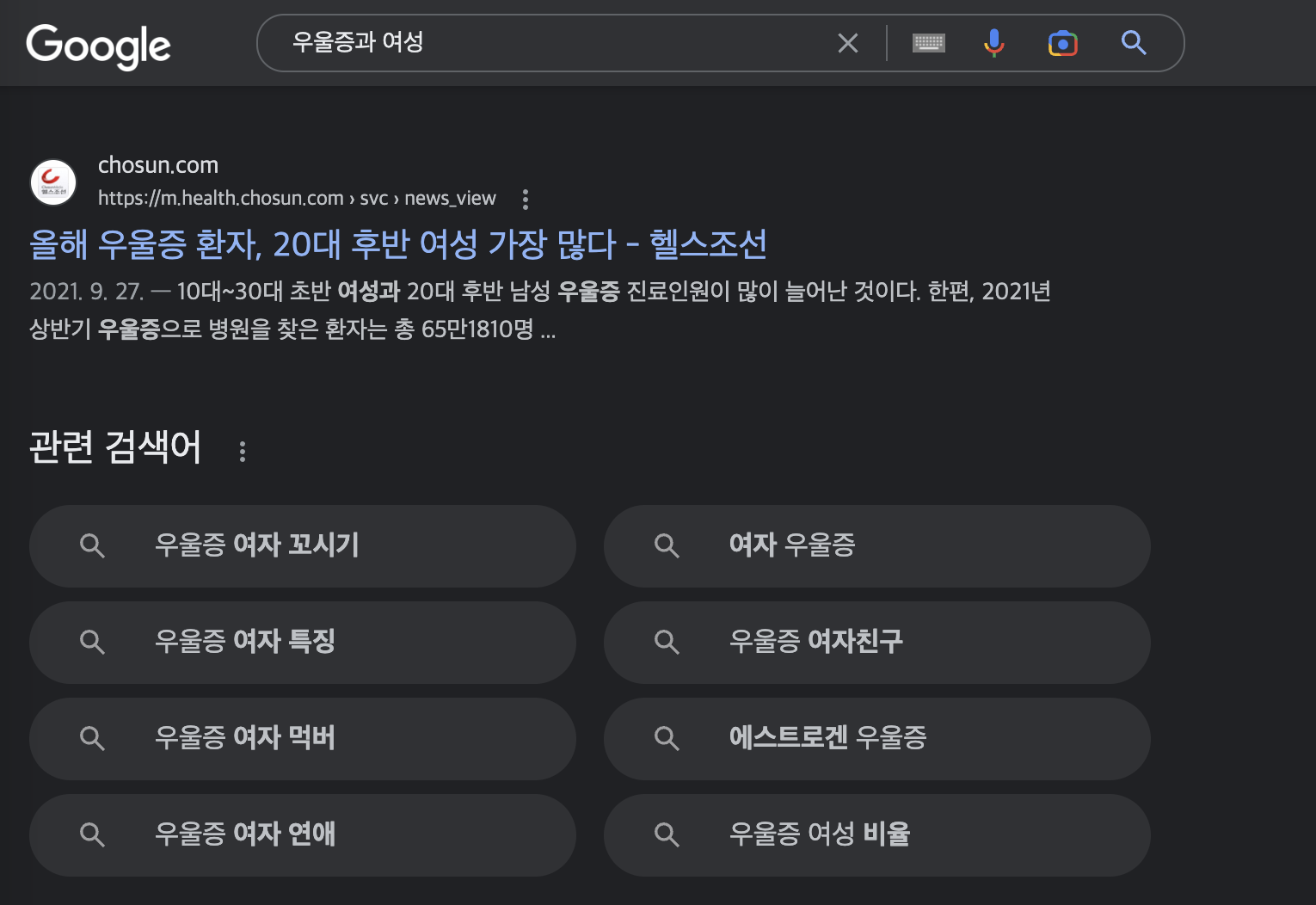Click magnifier icon beside 우울증 여자 특징

92,642
